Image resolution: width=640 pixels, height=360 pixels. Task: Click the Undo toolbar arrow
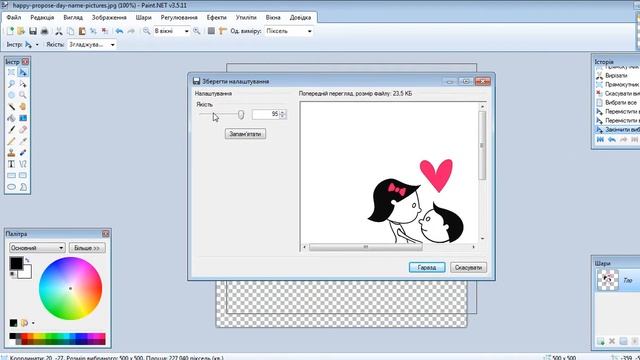point(119,31)
